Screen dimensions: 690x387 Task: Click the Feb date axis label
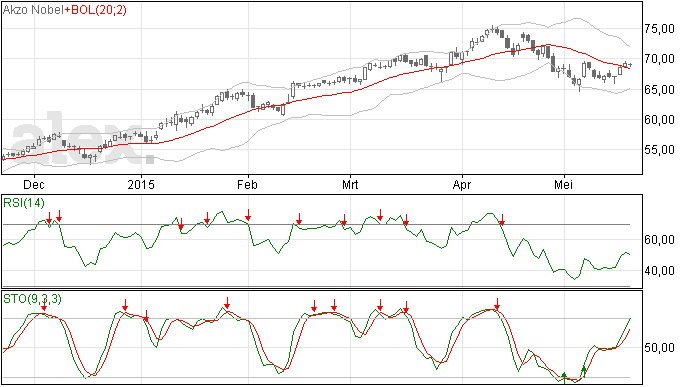click(247, 185)
